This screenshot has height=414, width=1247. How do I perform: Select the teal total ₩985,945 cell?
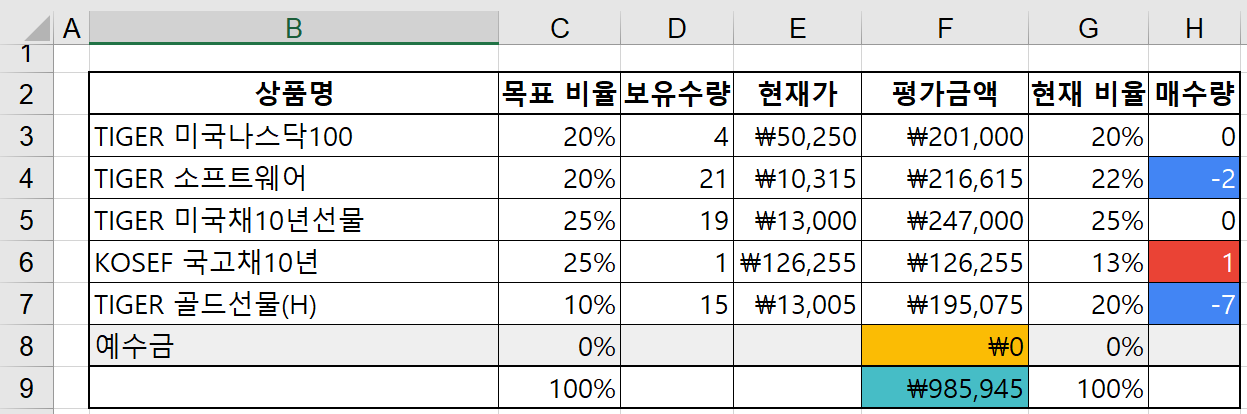(x=945, y=388)
